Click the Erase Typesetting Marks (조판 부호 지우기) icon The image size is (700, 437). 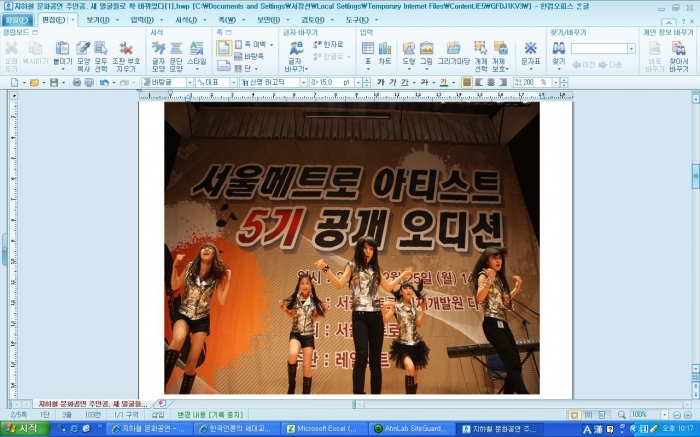coord(126,48)
